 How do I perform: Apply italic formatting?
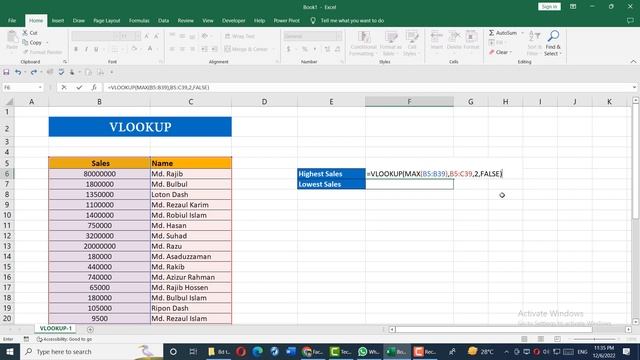click(86, 49)
